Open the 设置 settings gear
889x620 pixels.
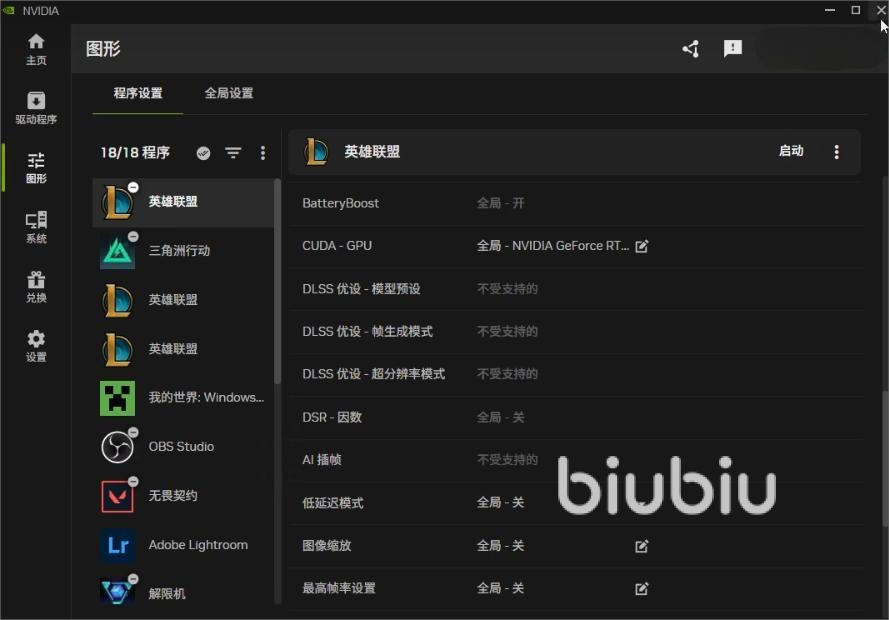(x=36, y=345)
